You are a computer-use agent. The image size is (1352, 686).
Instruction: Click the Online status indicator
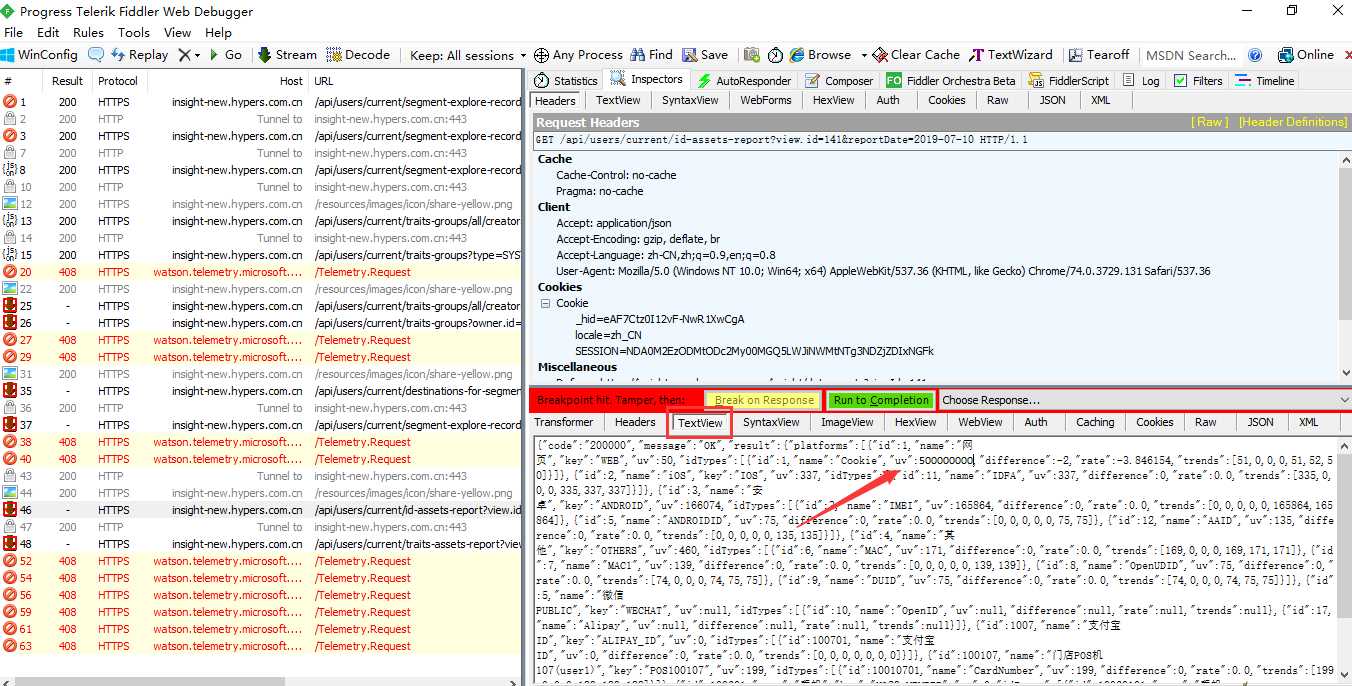point(1305,55)
